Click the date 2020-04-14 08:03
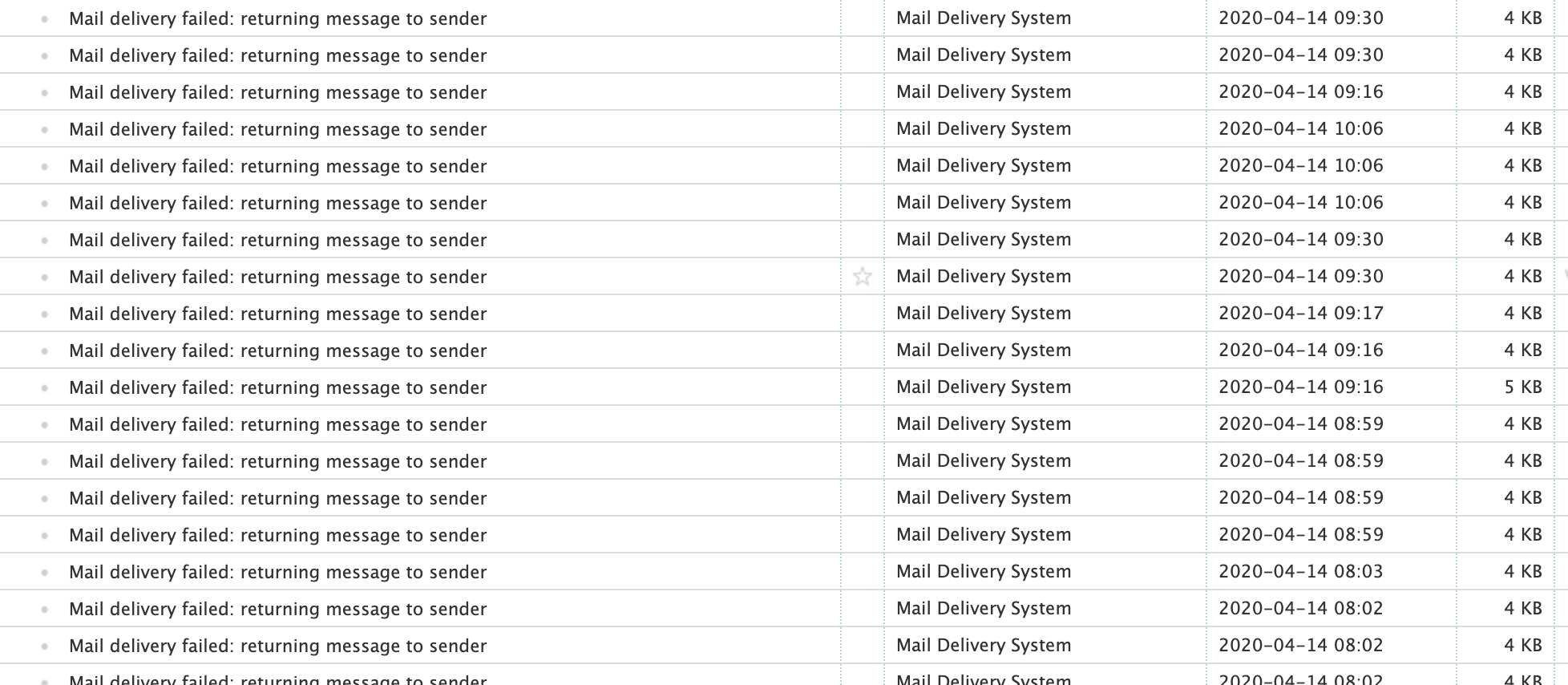Screen dimensions: 1568x685 (1301, 571)
